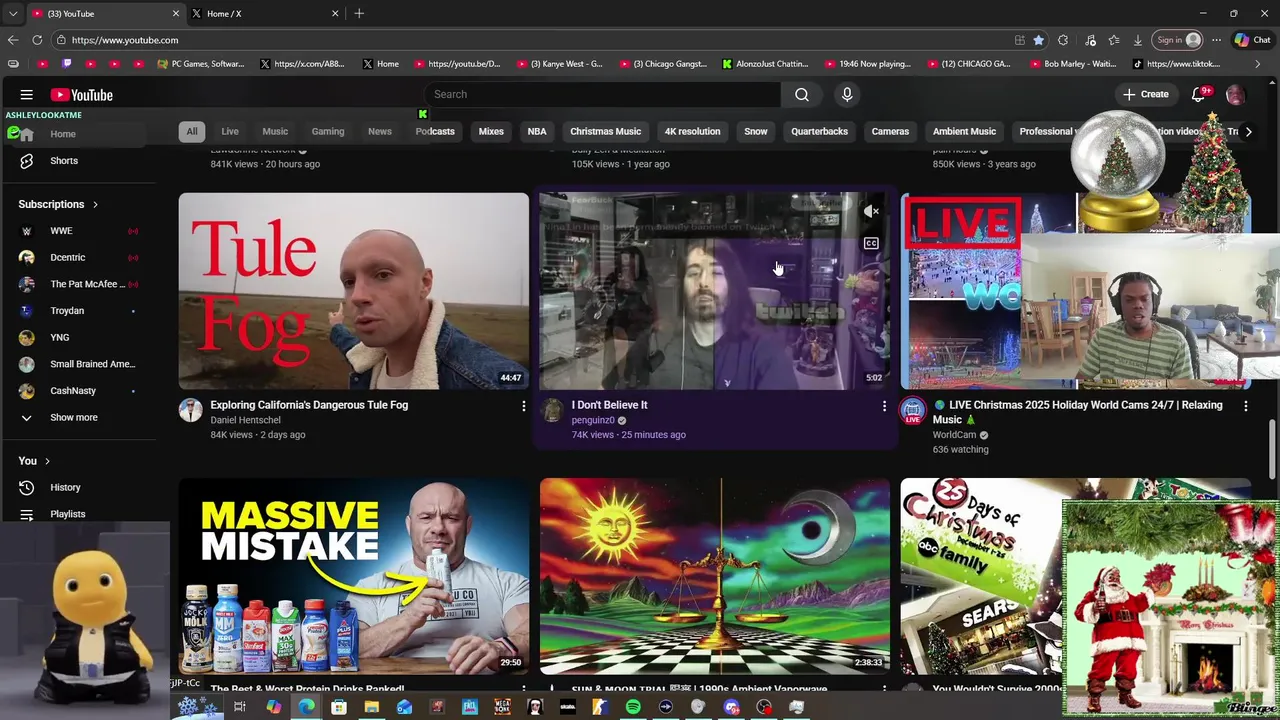Reload the page in the browser
This screenshot has height=720, width=1280.
click(37, 40)
